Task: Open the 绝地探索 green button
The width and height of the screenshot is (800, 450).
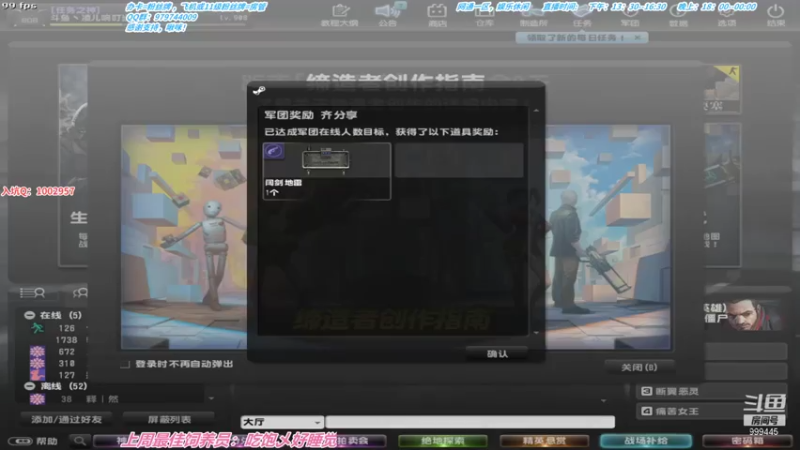Action: point(442,441)
